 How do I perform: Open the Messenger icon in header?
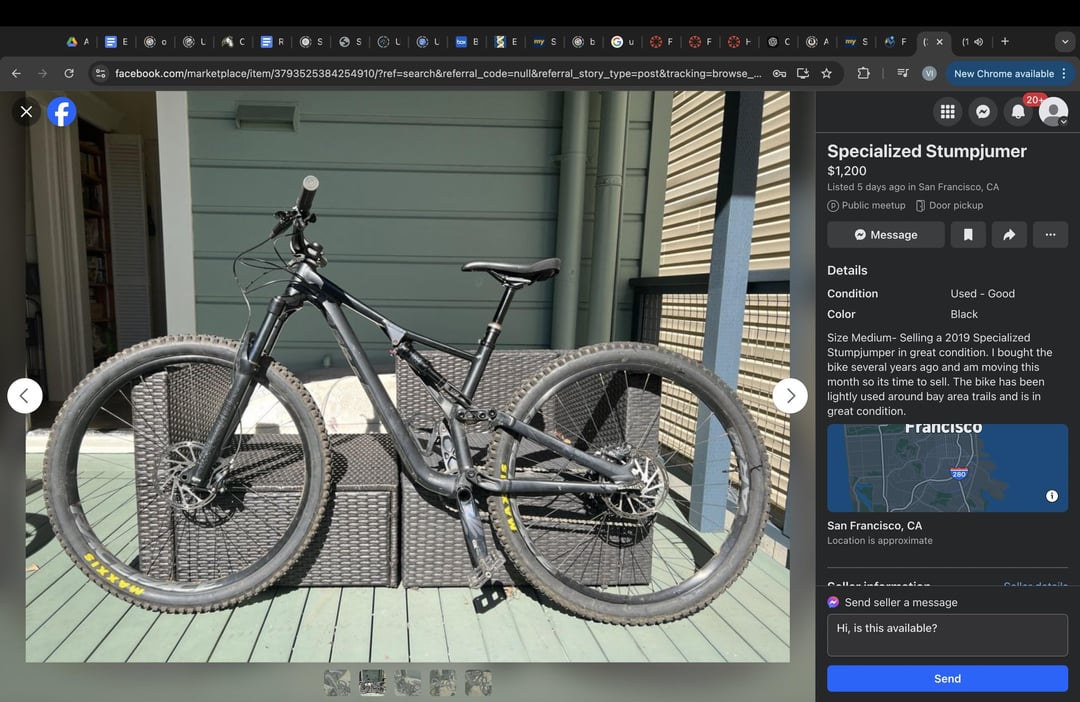coord(983,112)
